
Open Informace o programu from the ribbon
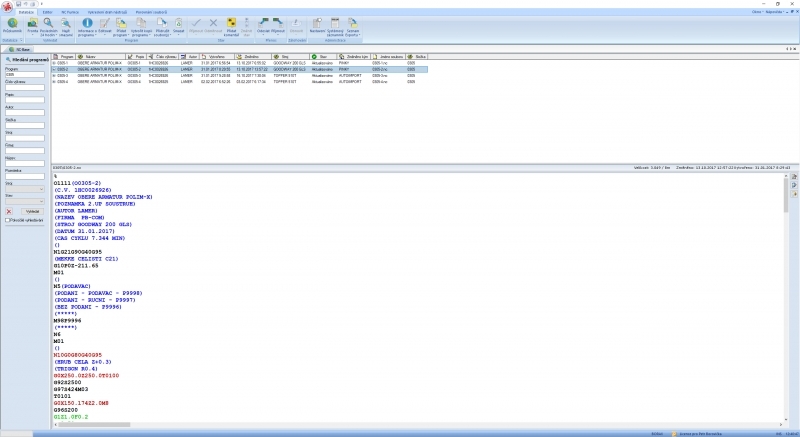coord(86,22)
